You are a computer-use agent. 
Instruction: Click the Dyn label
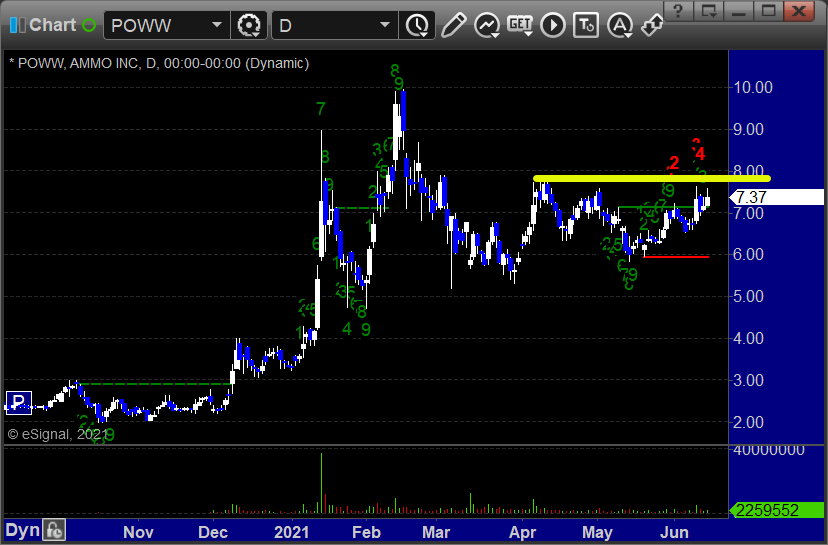(x=23, y=530)
